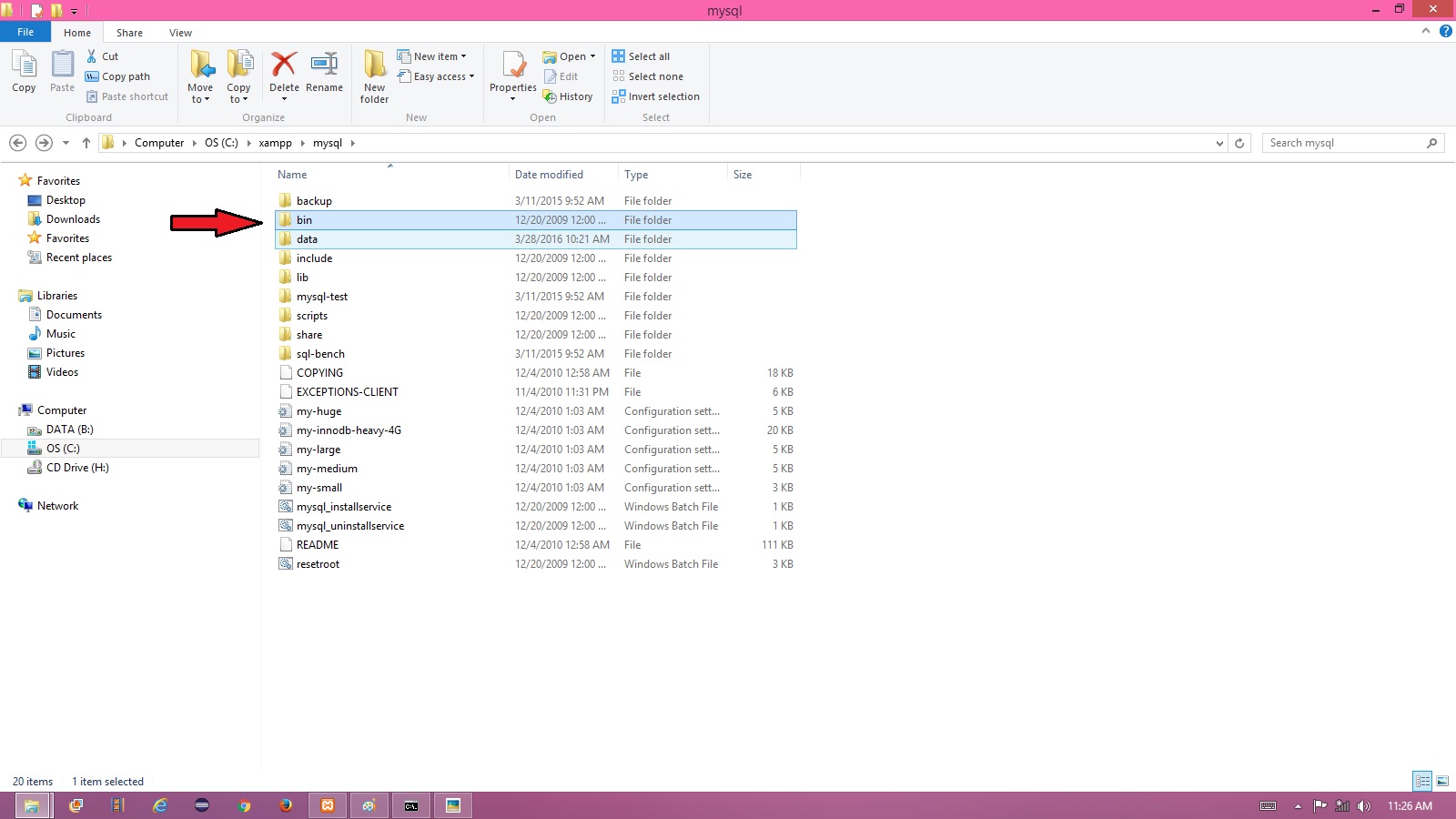Go up one folder level
Image resolution: width=1456 pixels, height=819 pixels.
[x=86, y=143]
